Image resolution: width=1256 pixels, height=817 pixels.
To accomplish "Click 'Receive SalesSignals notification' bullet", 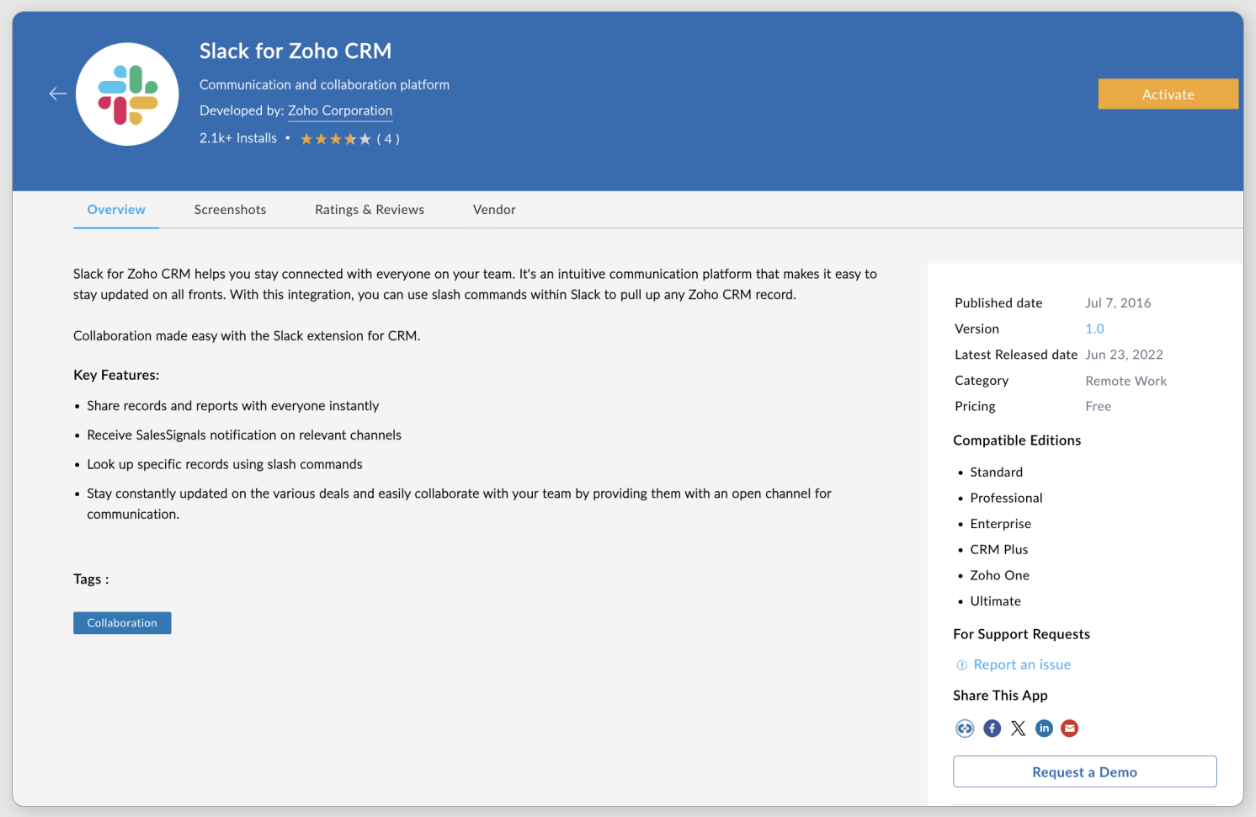I will (244, 435).
